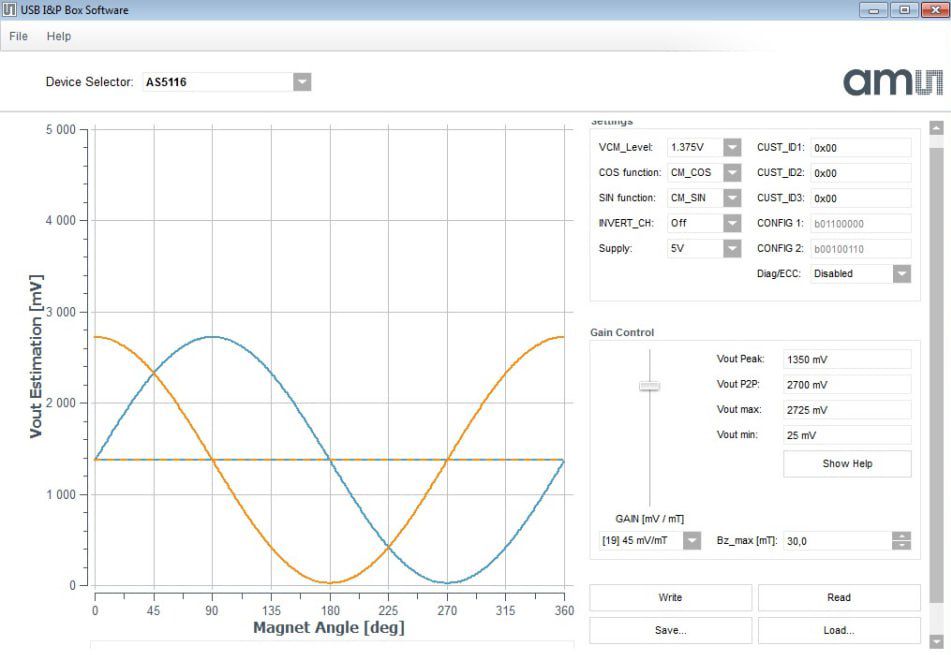Change the Supply voltage dropdown
The width and height of the screenshot is (951, 655).
pos(732,248)
